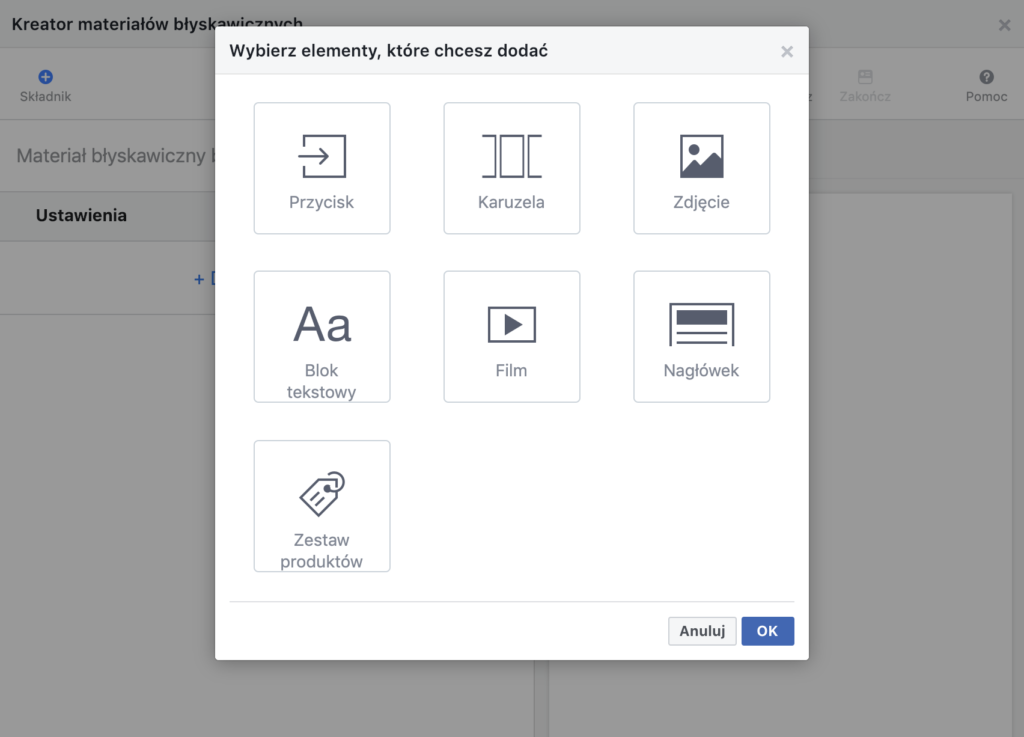Image resolution: width=1024 pixels, height=737 pixels.
Task: Click the Karuzela label text
Action: click(x=511, y=202)
